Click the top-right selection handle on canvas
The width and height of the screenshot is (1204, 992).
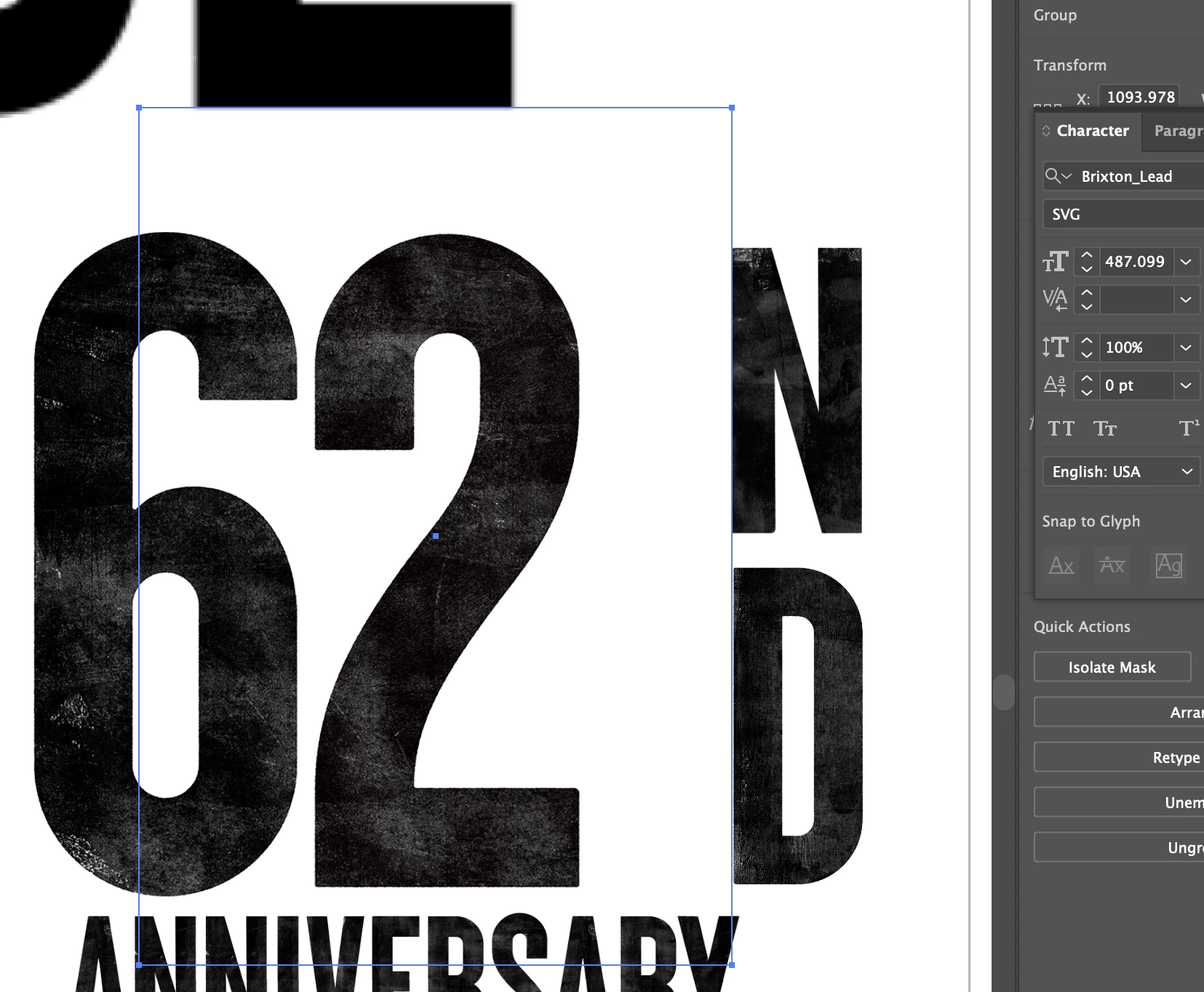point(732,108)
